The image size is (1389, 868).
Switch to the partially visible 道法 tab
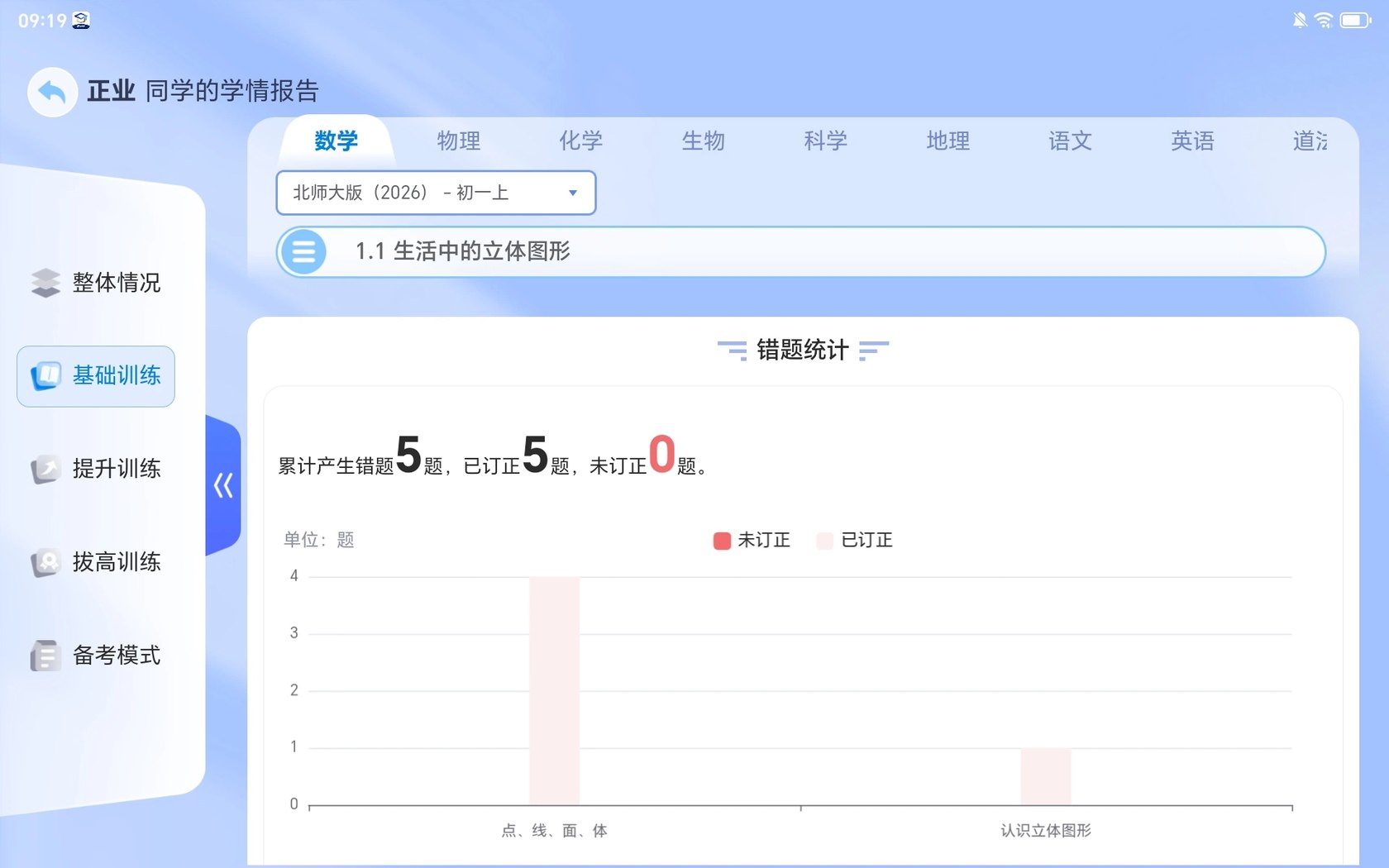pos(1310,141)
